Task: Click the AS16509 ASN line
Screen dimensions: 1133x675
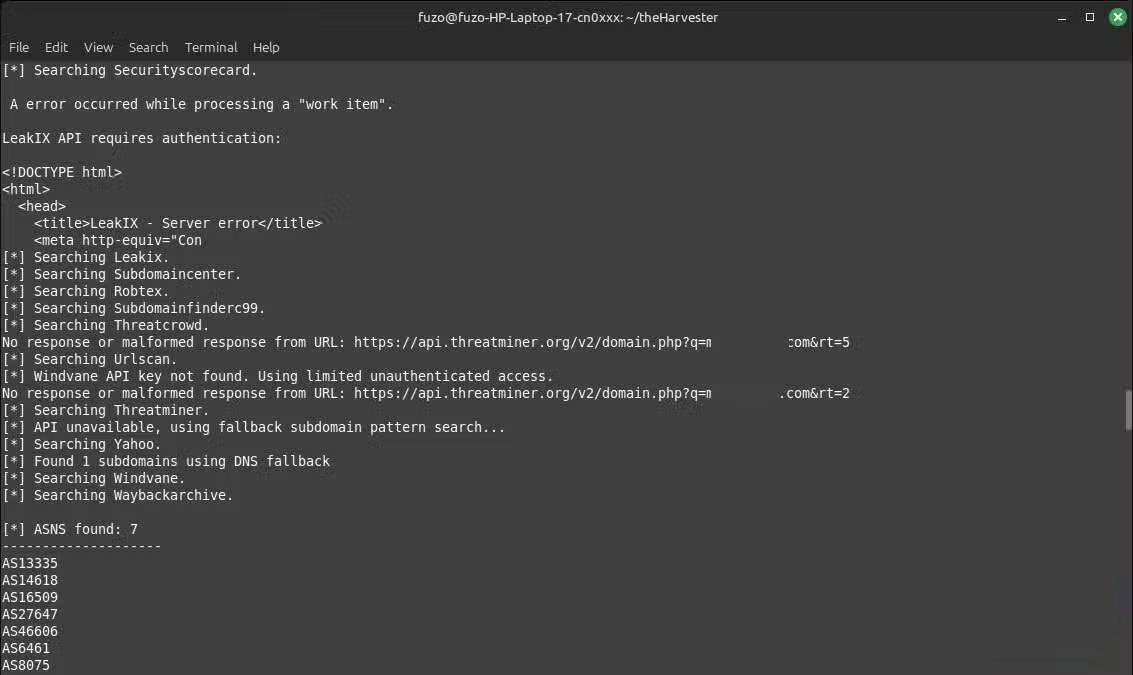Action: click(30, 597)
